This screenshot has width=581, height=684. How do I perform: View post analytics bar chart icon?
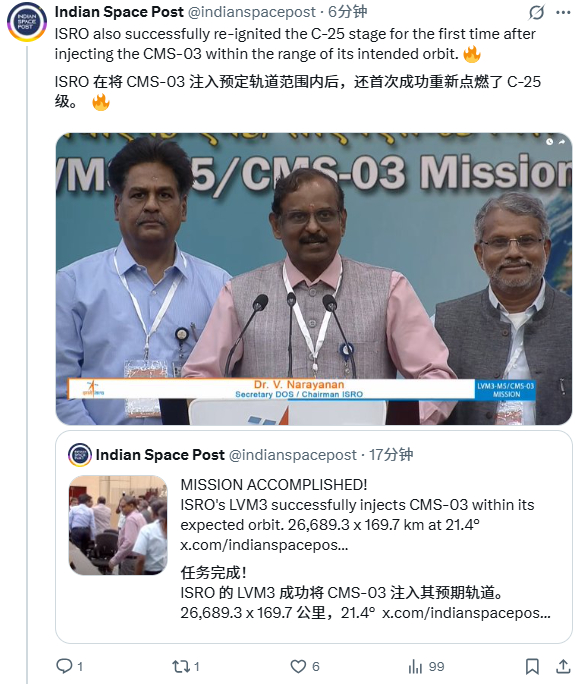pos(415,666)
